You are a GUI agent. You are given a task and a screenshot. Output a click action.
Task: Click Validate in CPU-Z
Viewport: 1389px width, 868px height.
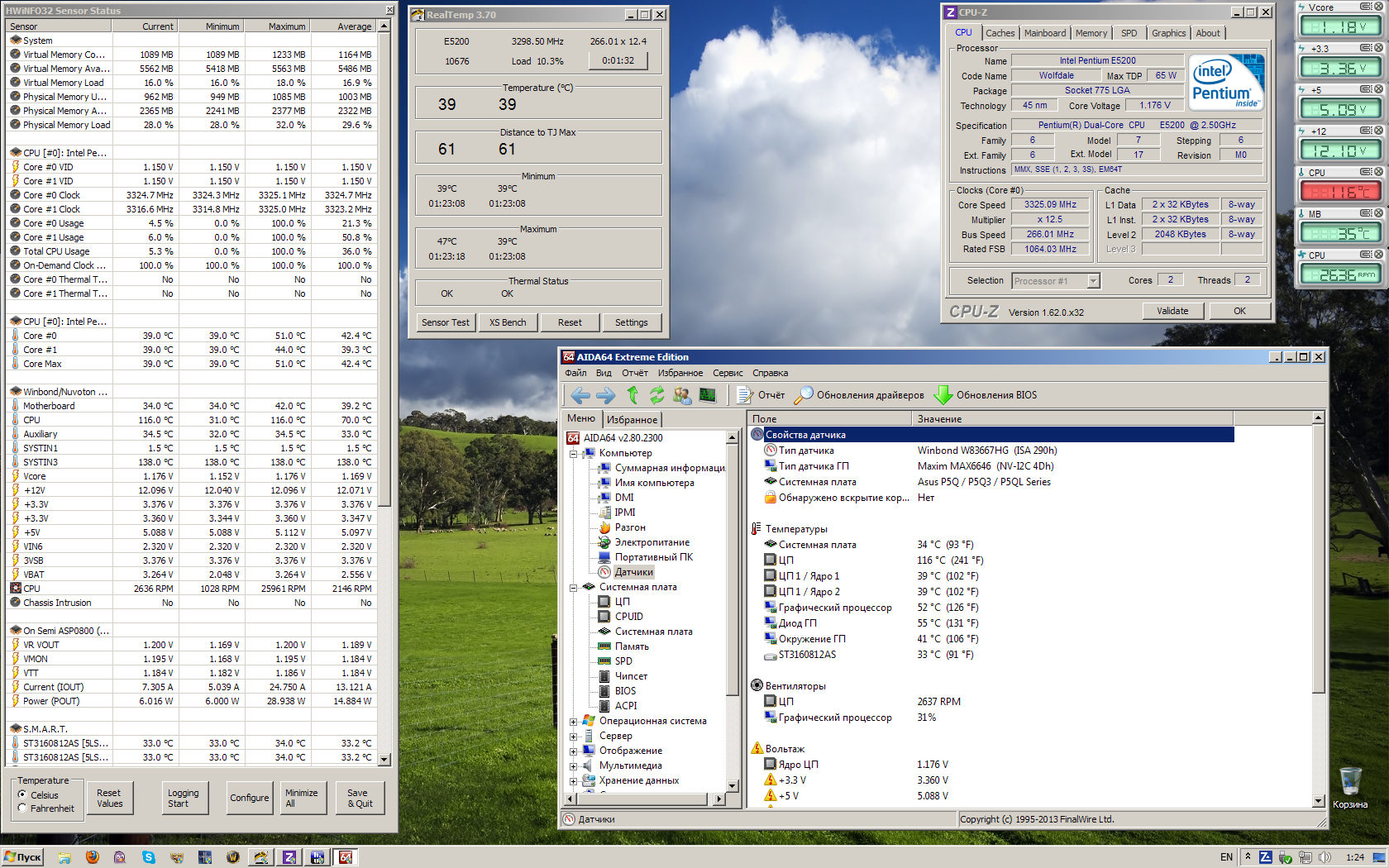[x=1172, y=311]
